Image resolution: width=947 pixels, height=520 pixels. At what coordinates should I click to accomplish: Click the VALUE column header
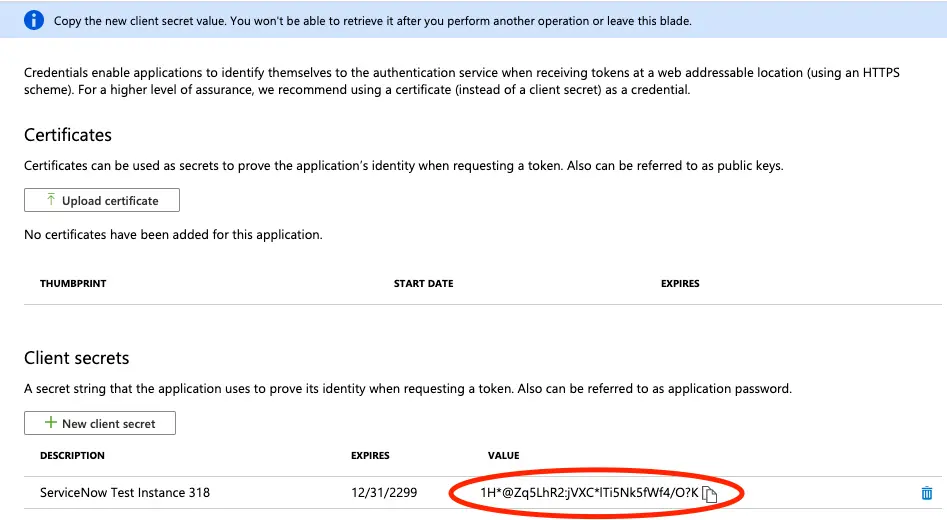[x=504, y=456]
